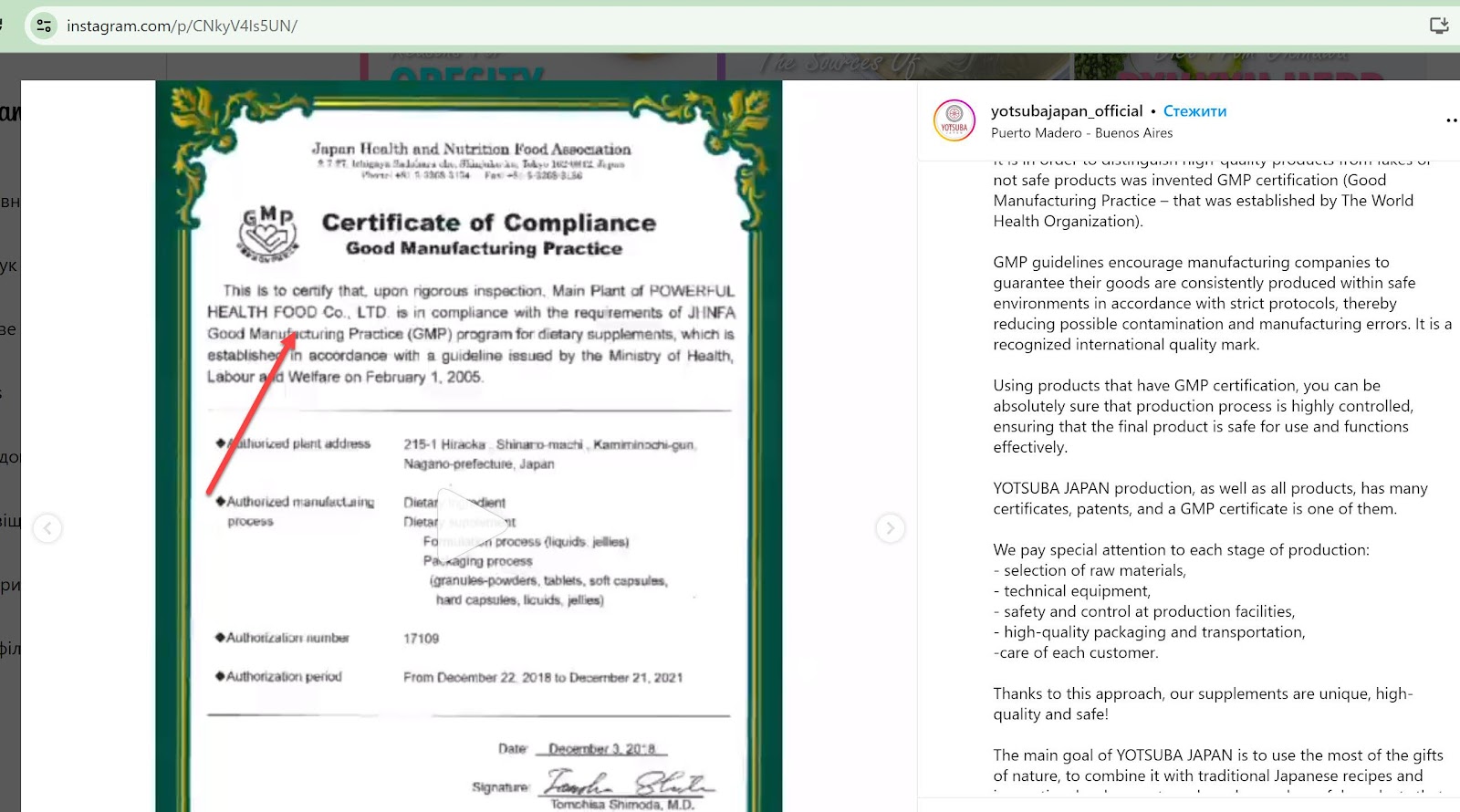This screenshot has height=812, width=1460.
Task: Open the Puerto Madero - Buenos Aires location
Action: coord(1082,133)
